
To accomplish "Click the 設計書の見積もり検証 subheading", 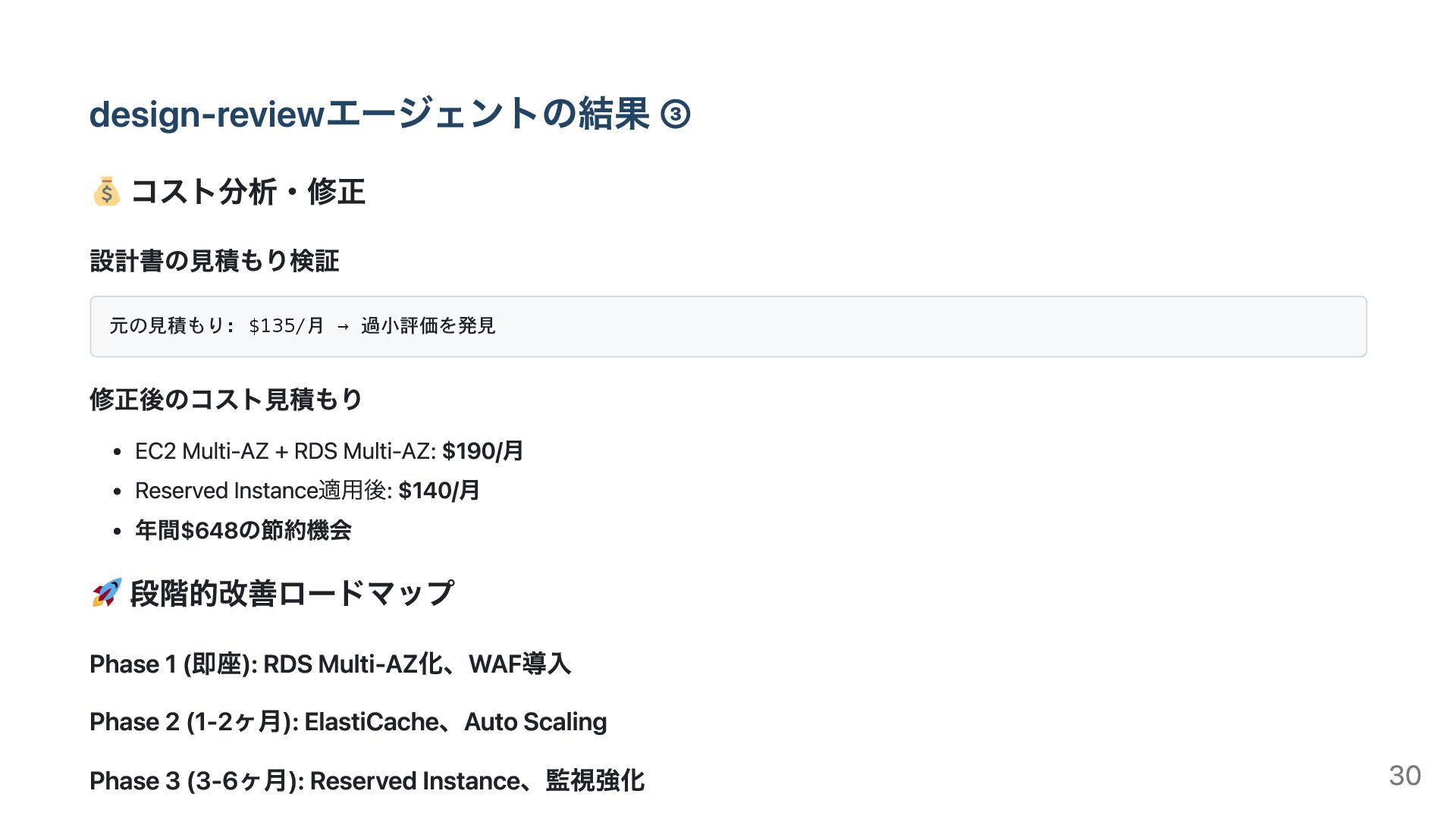I will pos(215,261).
